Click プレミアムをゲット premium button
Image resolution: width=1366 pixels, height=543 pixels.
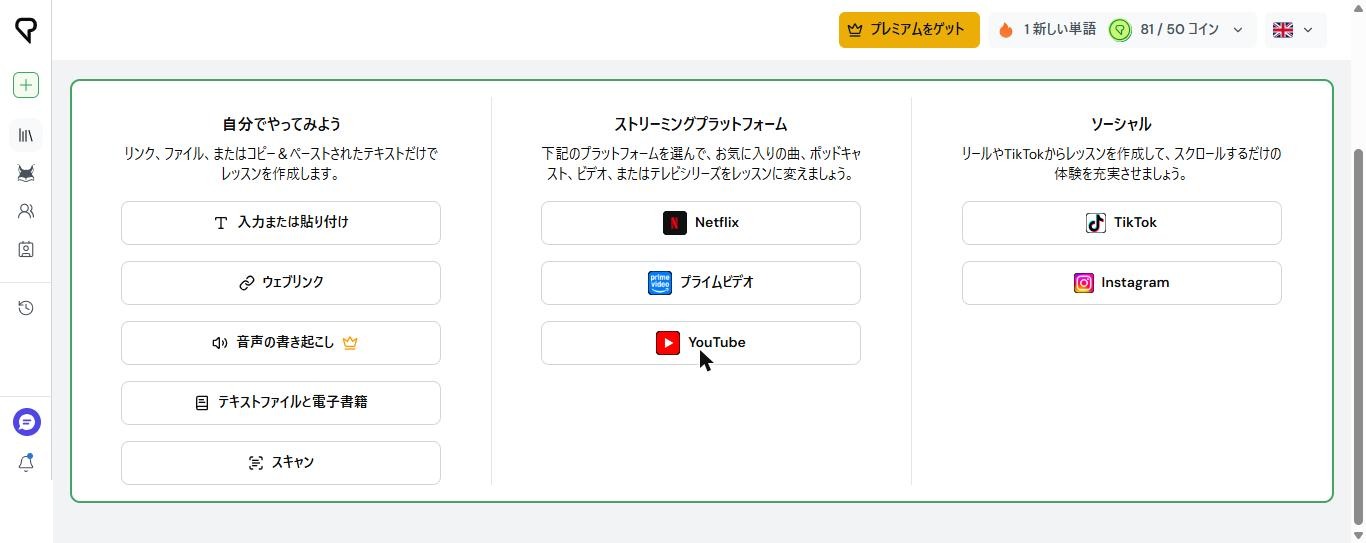909,30
